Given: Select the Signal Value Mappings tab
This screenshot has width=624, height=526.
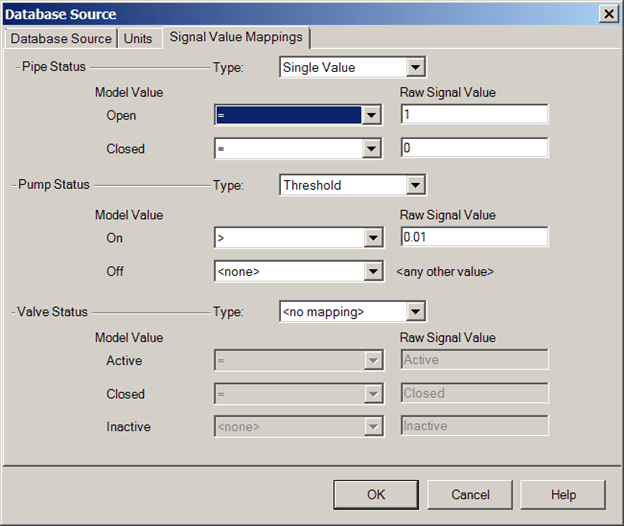Looking at the screenshot, I should coord(236,37).
